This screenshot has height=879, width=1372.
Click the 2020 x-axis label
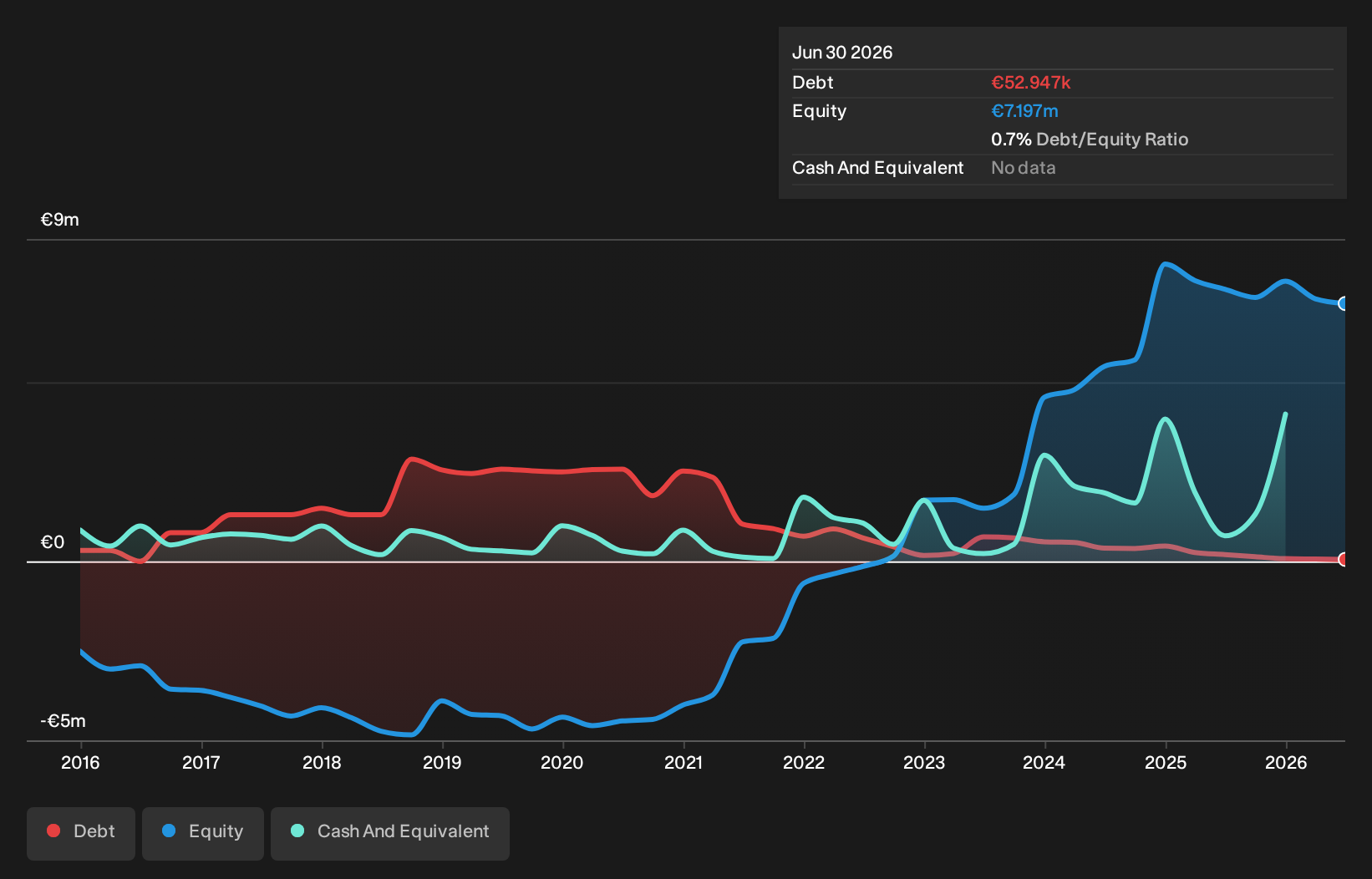(562, 762)
